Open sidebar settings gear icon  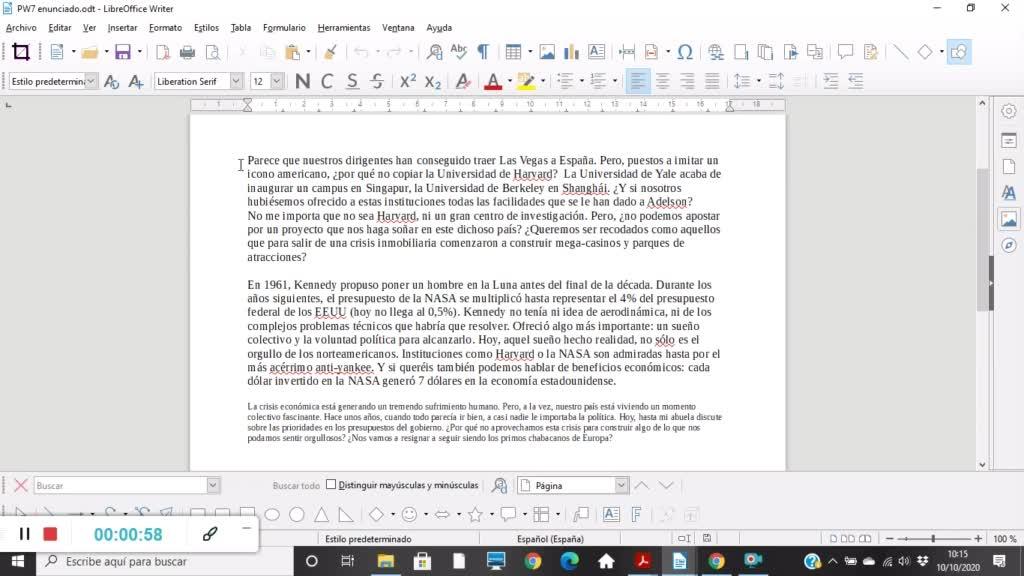coord(1009,111)
